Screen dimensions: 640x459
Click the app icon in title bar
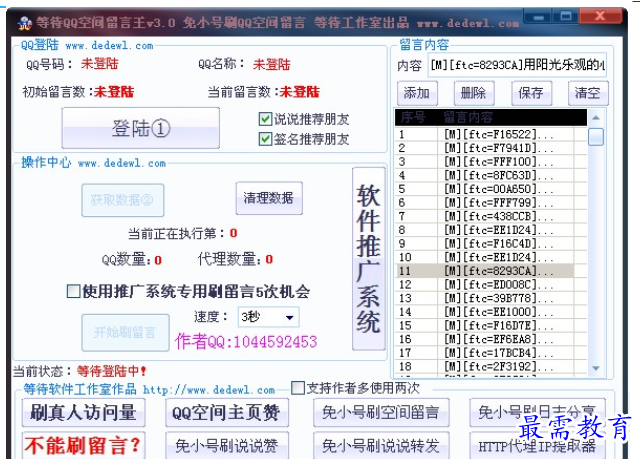25,23
